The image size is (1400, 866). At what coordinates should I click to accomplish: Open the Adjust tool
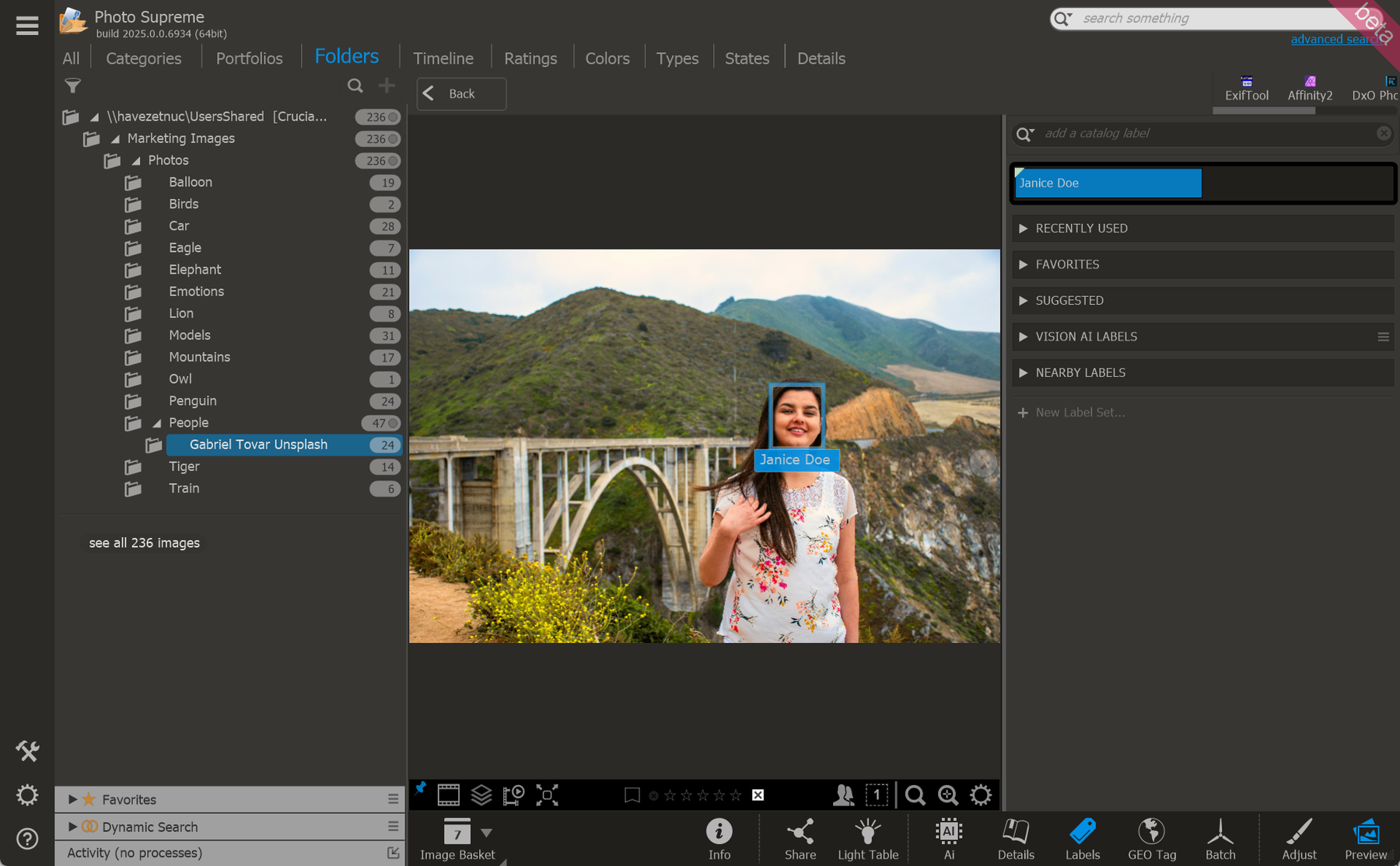coord(1299,839)
